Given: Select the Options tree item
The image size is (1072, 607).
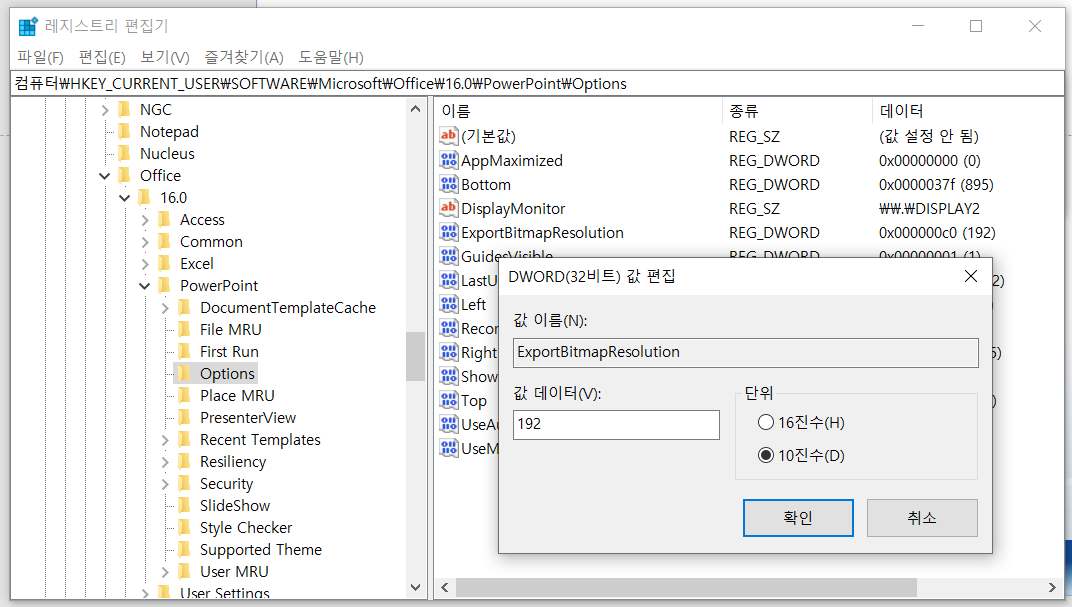Looking at the screenshot, I should (x=227, y=373).
